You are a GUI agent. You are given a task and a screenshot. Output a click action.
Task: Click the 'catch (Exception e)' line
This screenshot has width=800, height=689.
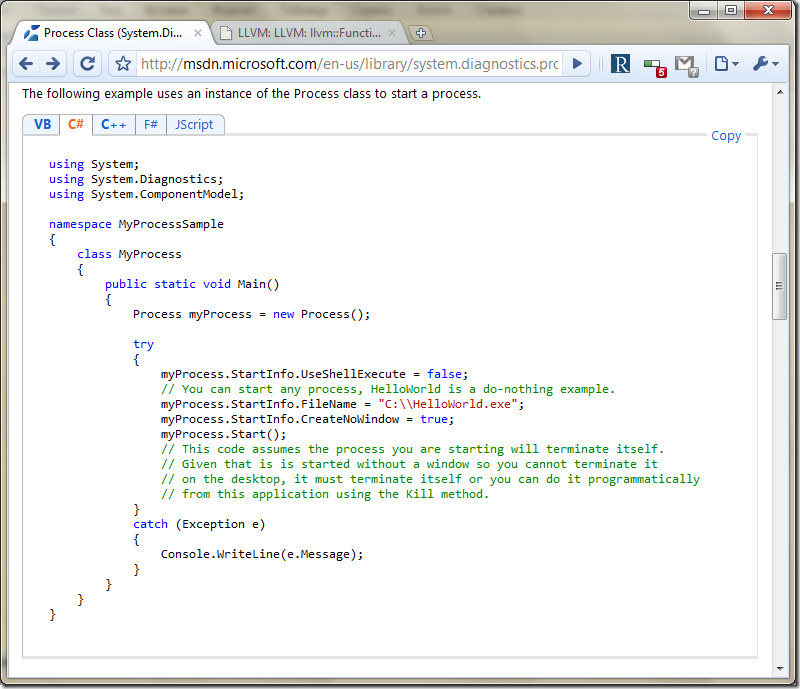coord(199,524)
